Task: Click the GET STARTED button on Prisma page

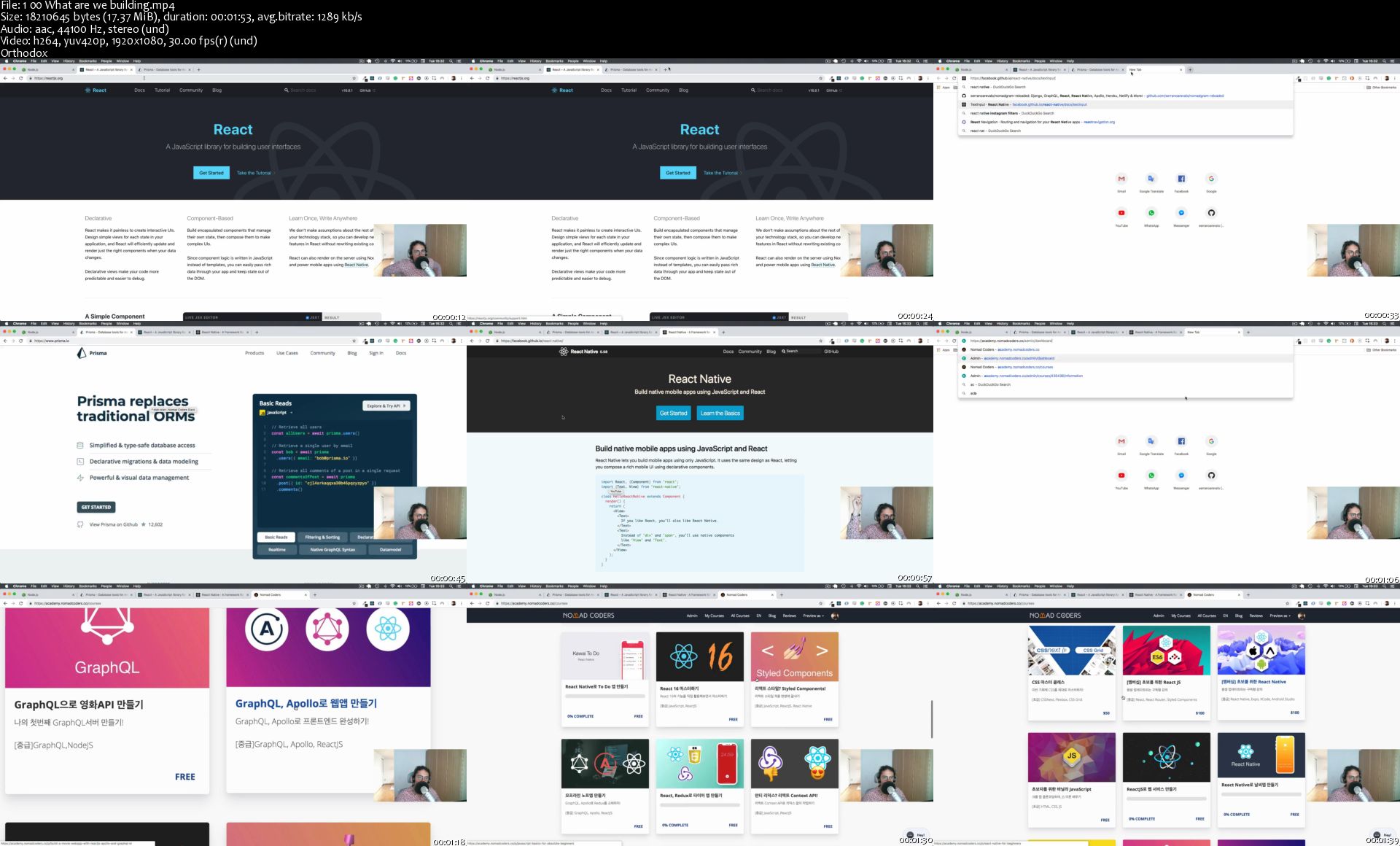Action: pos(96,507)
